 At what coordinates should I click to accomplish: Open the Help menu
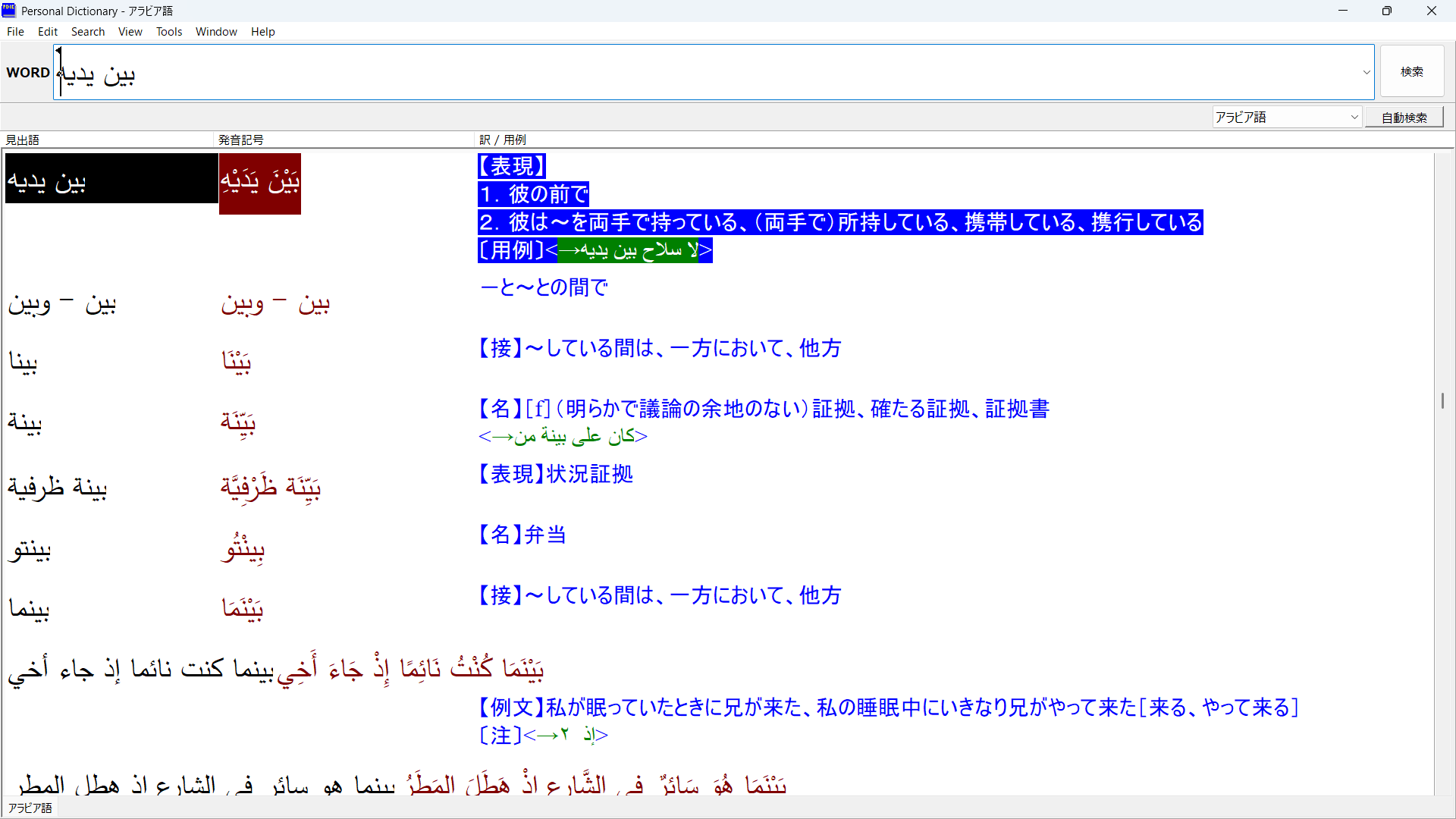[x=262, y=31]
